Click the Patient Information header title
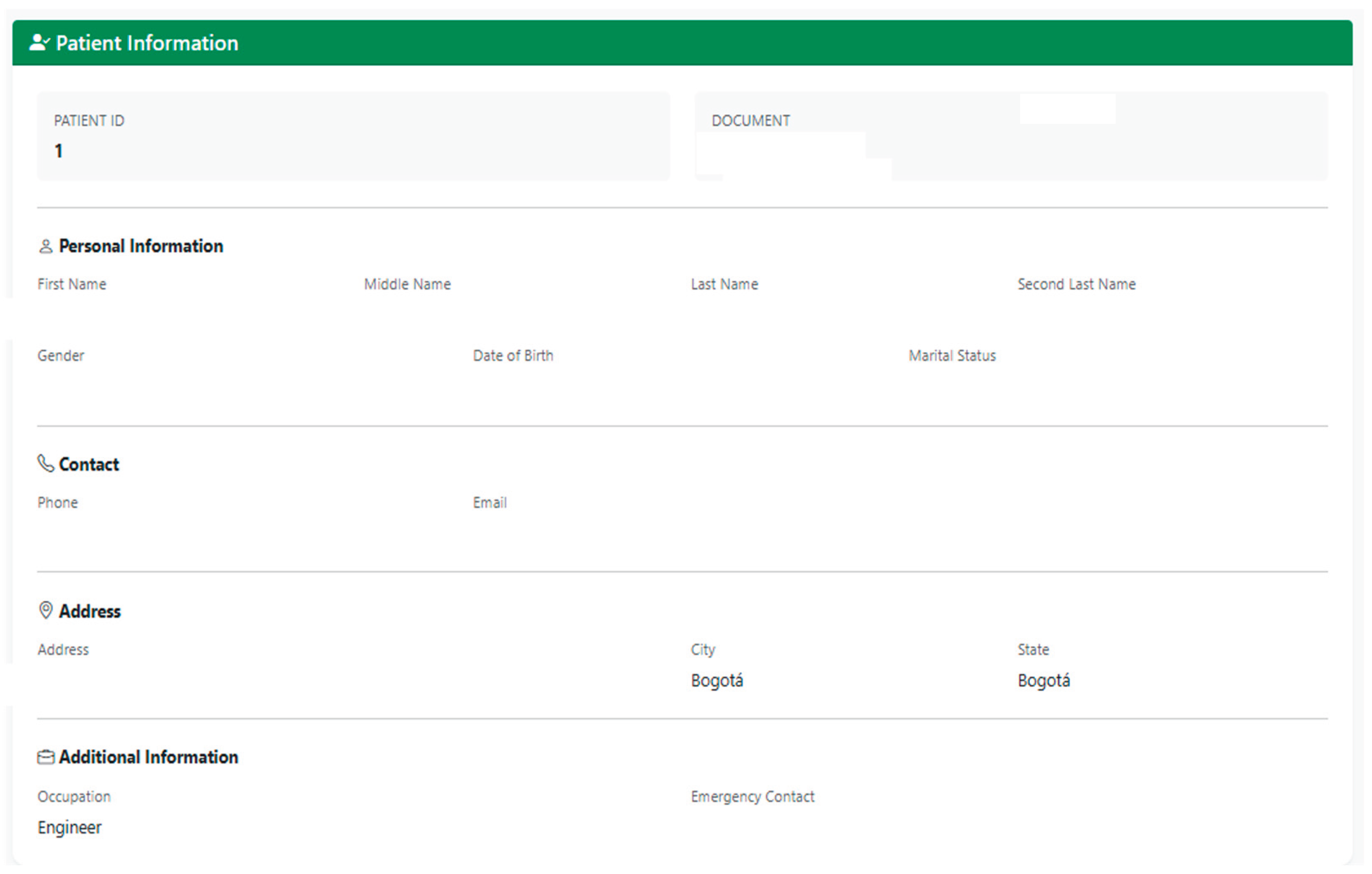Viewport: 1372px width, 874px height. point(147,43)
